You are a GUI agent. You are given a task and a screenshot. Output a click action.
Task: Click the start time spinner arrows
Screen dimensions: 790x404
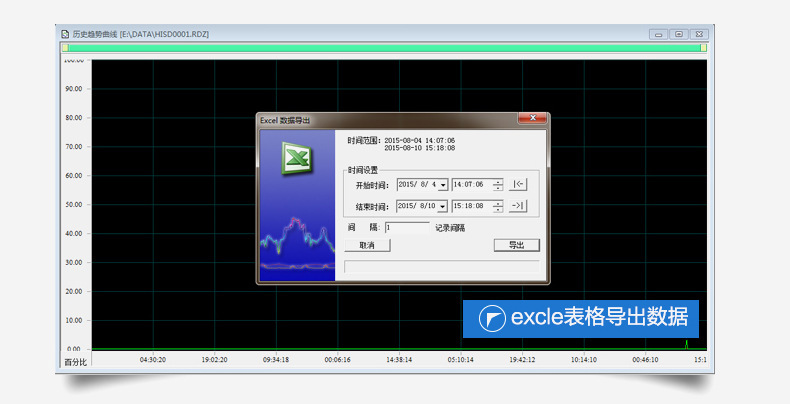[498, 185]
